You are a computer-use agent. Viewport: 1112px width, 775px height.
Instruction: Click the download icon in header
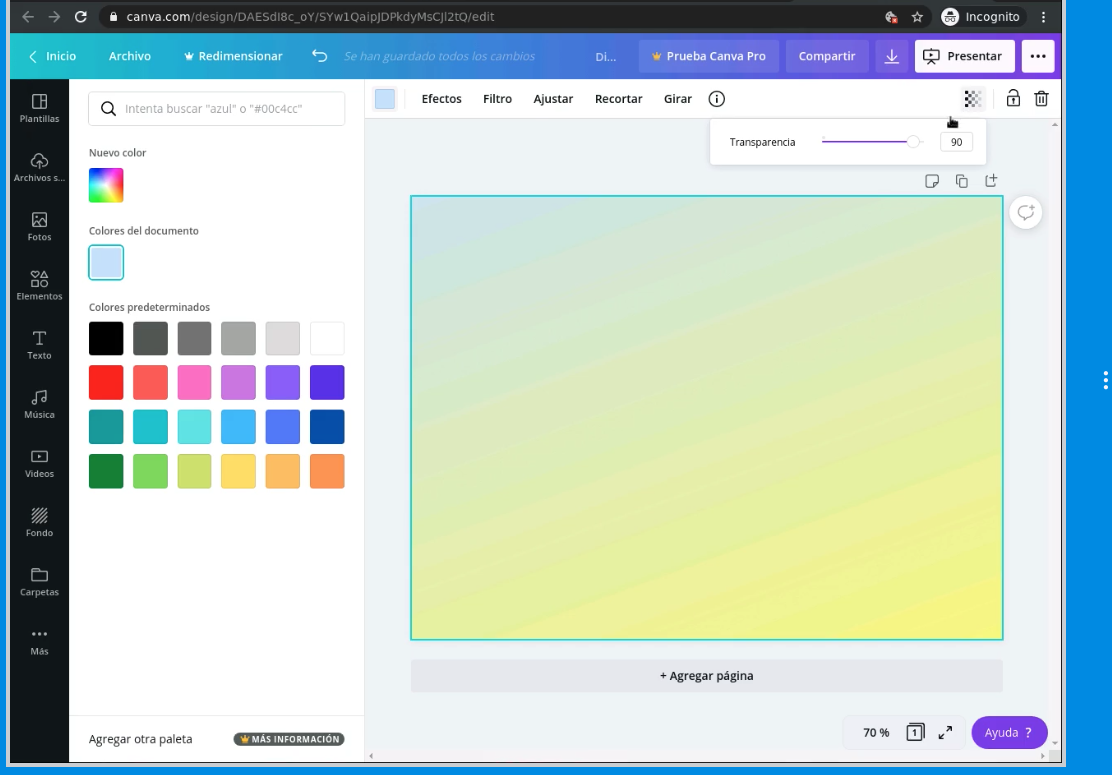coord(891,56)
